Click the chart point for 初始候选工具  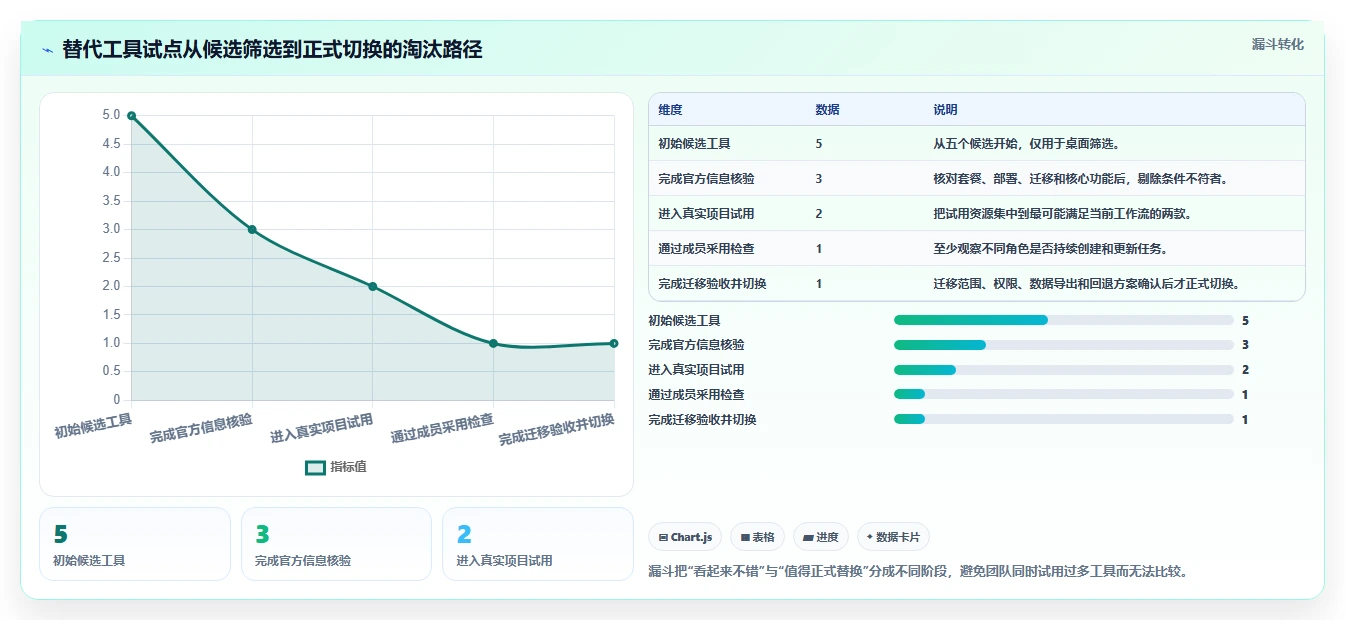coord(131,115)
